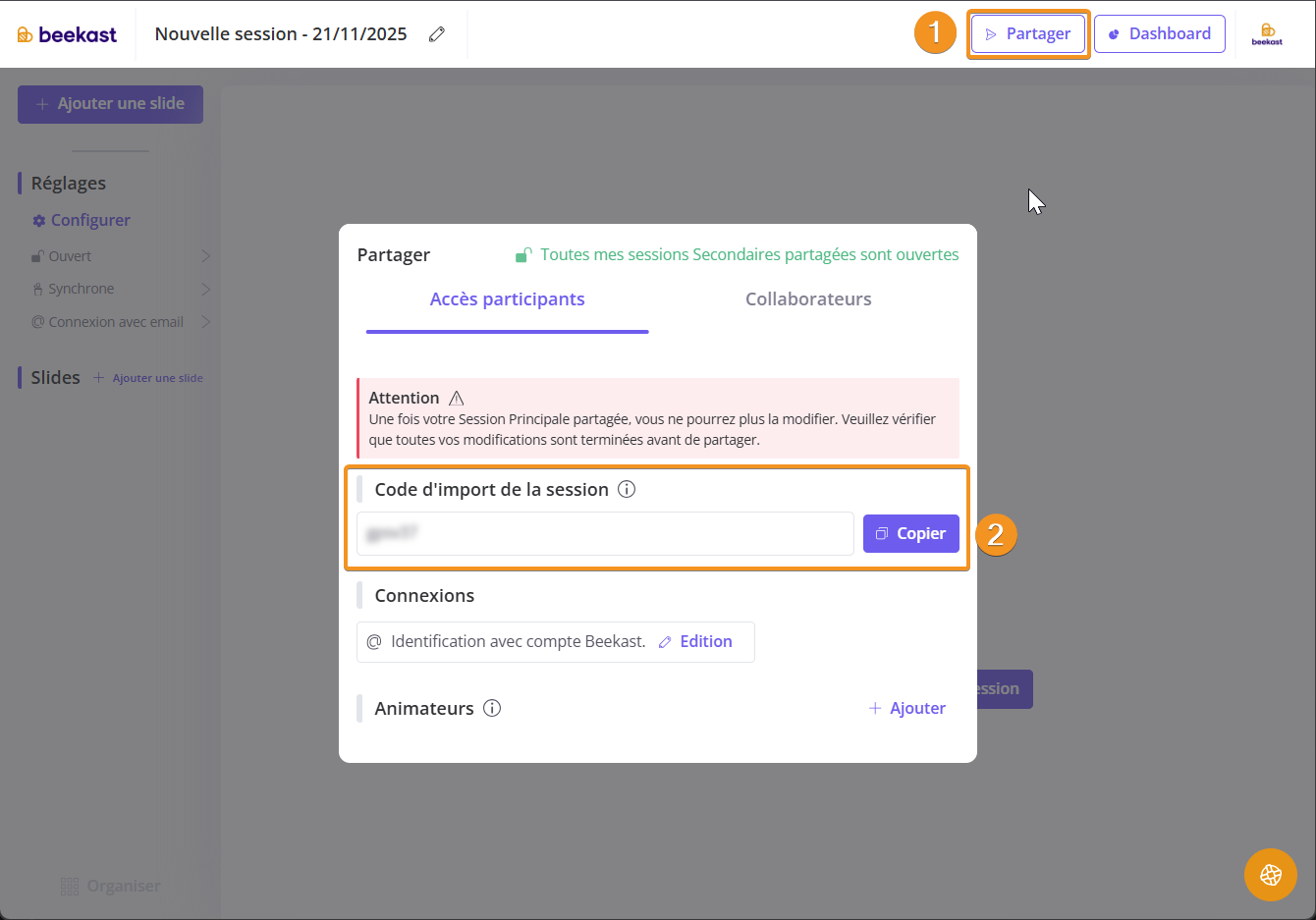
Task: Click the green open padlock icon
Action: [x=523, y=255]
